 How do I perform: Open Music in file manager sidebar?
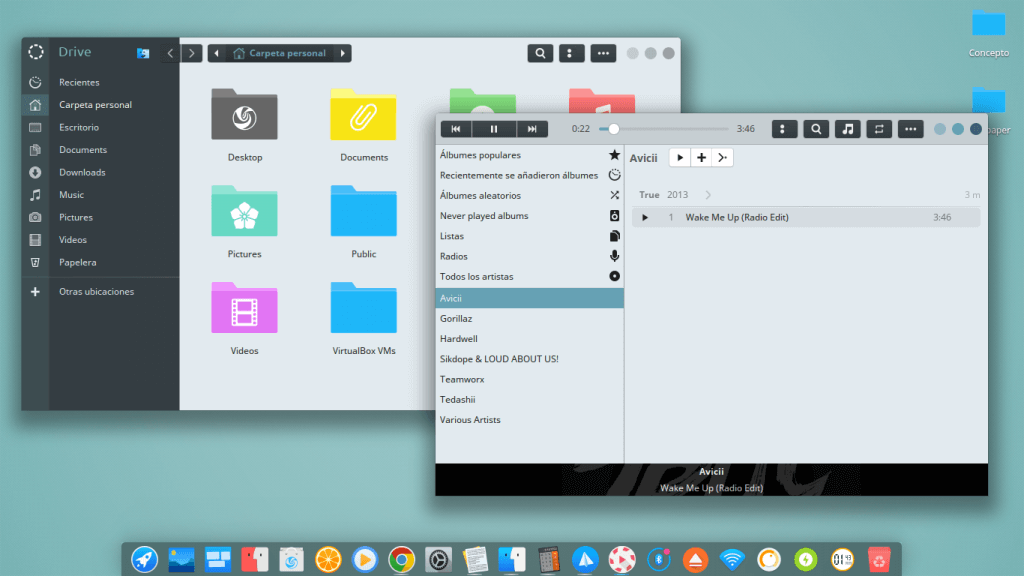101,195
